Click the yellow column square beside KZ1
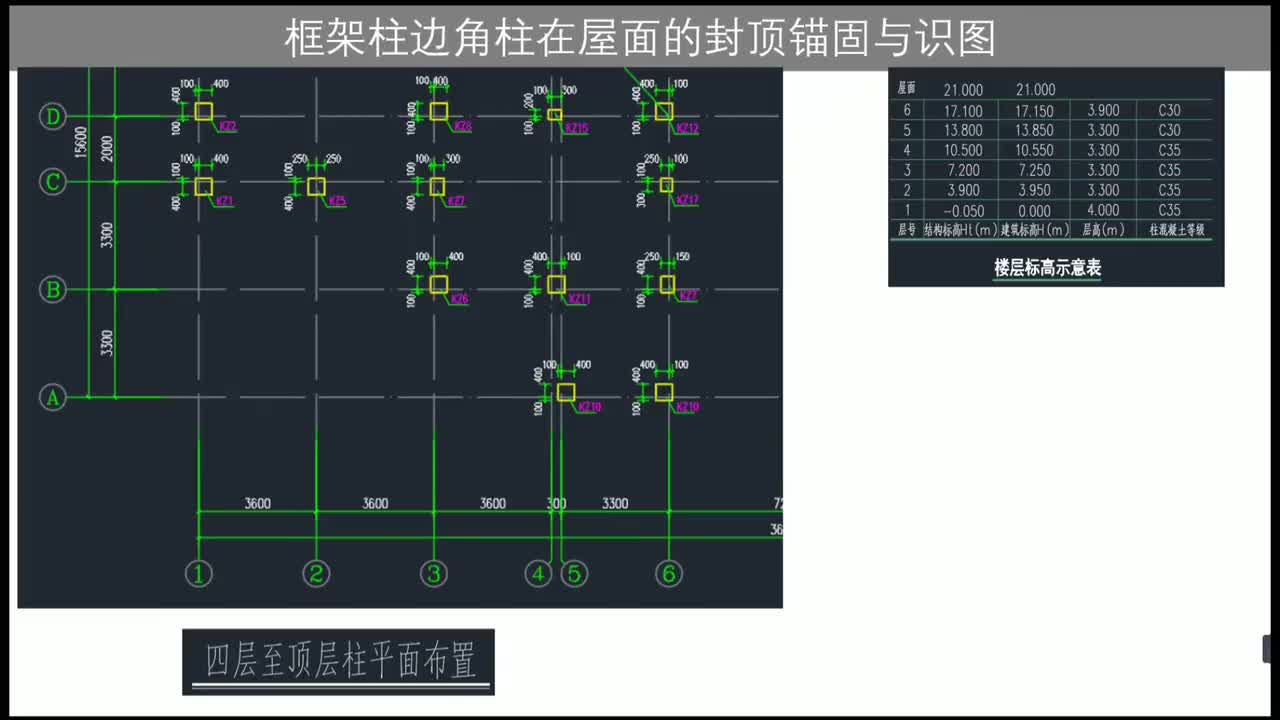This screenshot has width=1280, height=720. click(x=204, y=186)
